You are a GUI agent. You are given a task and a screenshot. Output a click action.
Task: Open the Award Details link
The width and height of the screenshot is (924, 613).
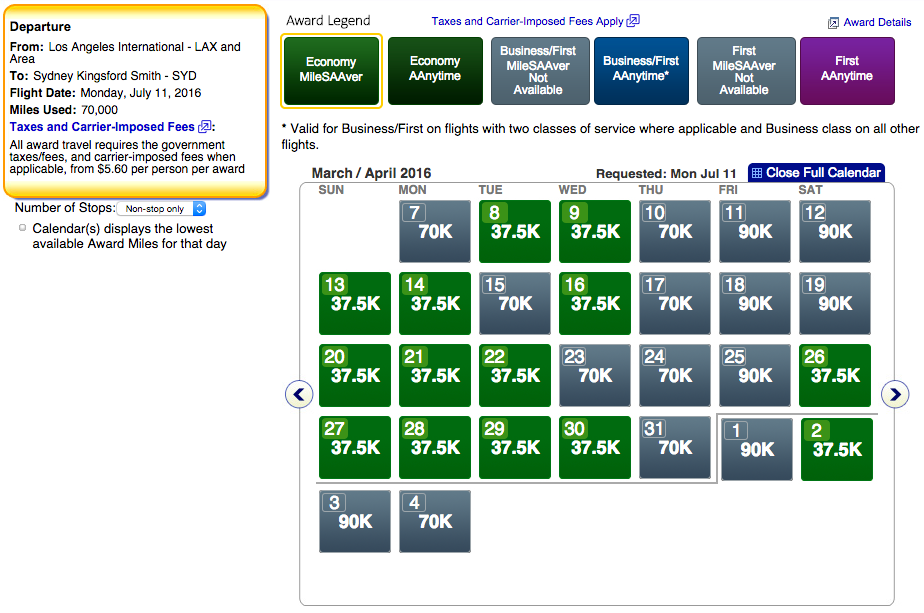(x=877, y=22)
